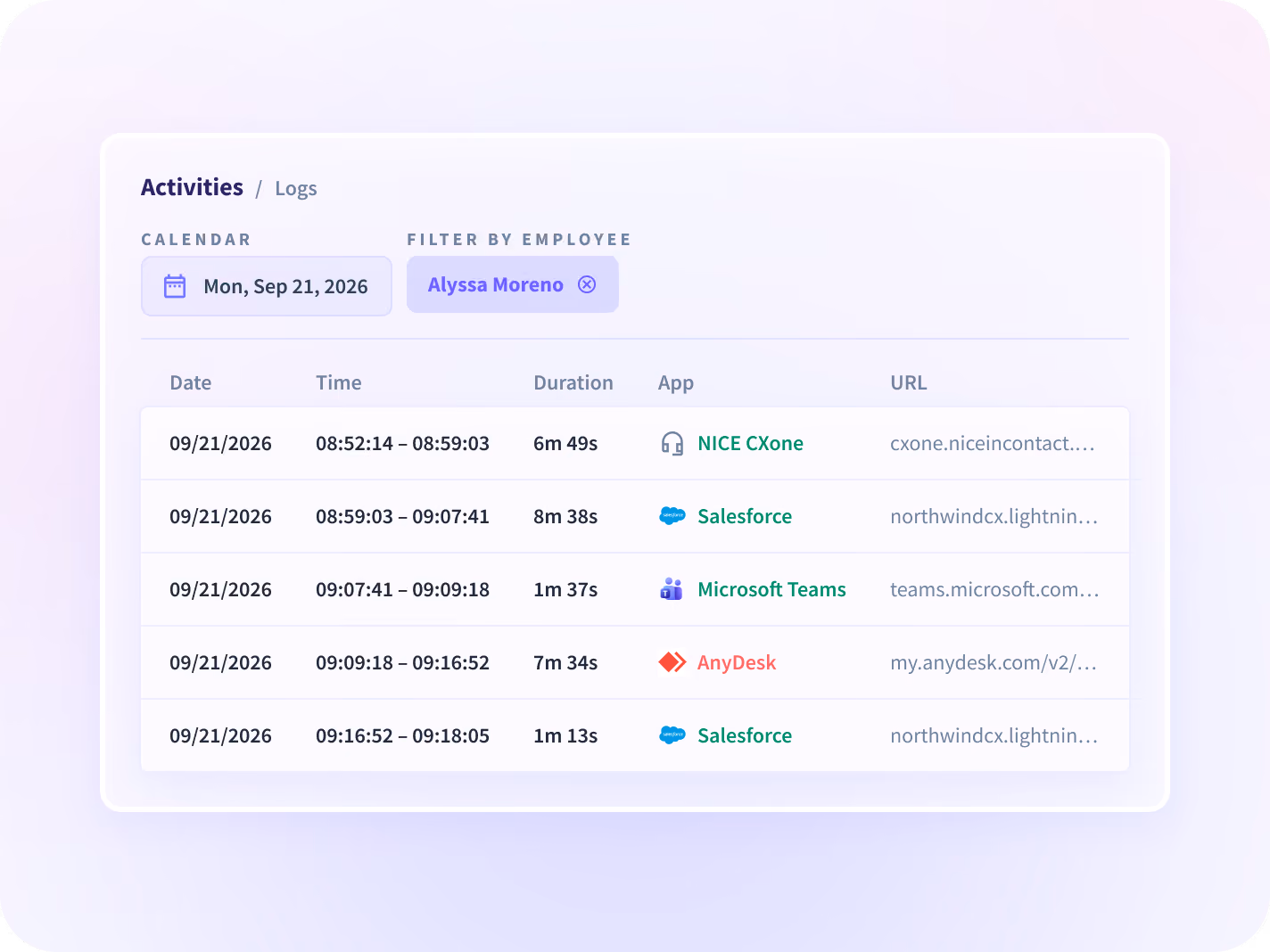Select the Logs breadcrumb item
The image size is (1270, 952).
point(296,189)
